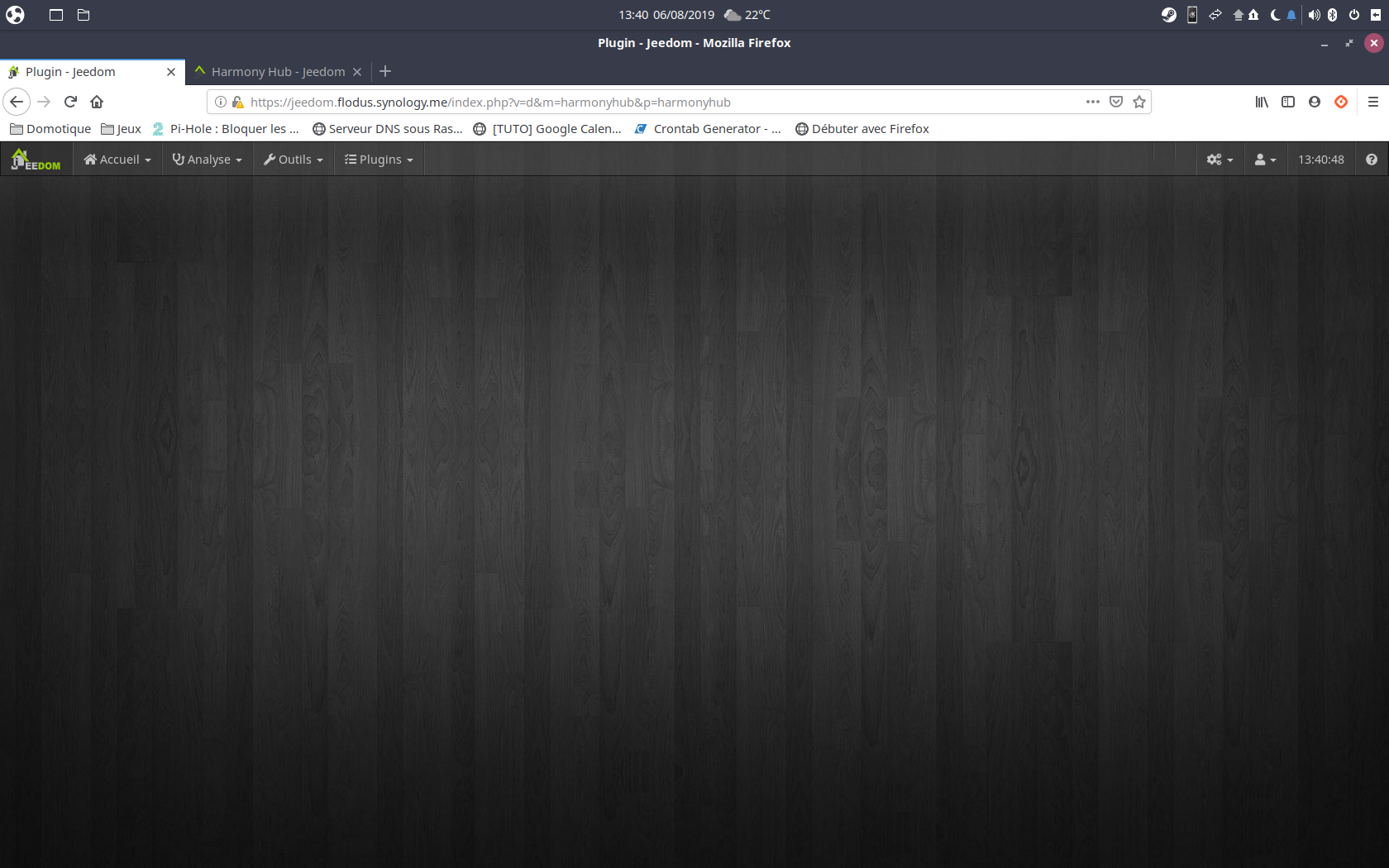
Task: Go back one page
Action: tap(17, 102)
